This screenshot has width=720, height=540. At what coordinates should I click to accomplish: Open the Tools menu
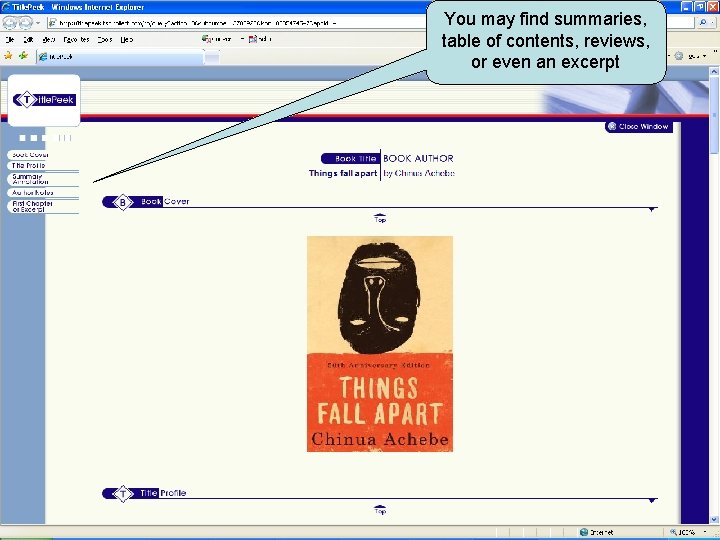tap(105, 39)
